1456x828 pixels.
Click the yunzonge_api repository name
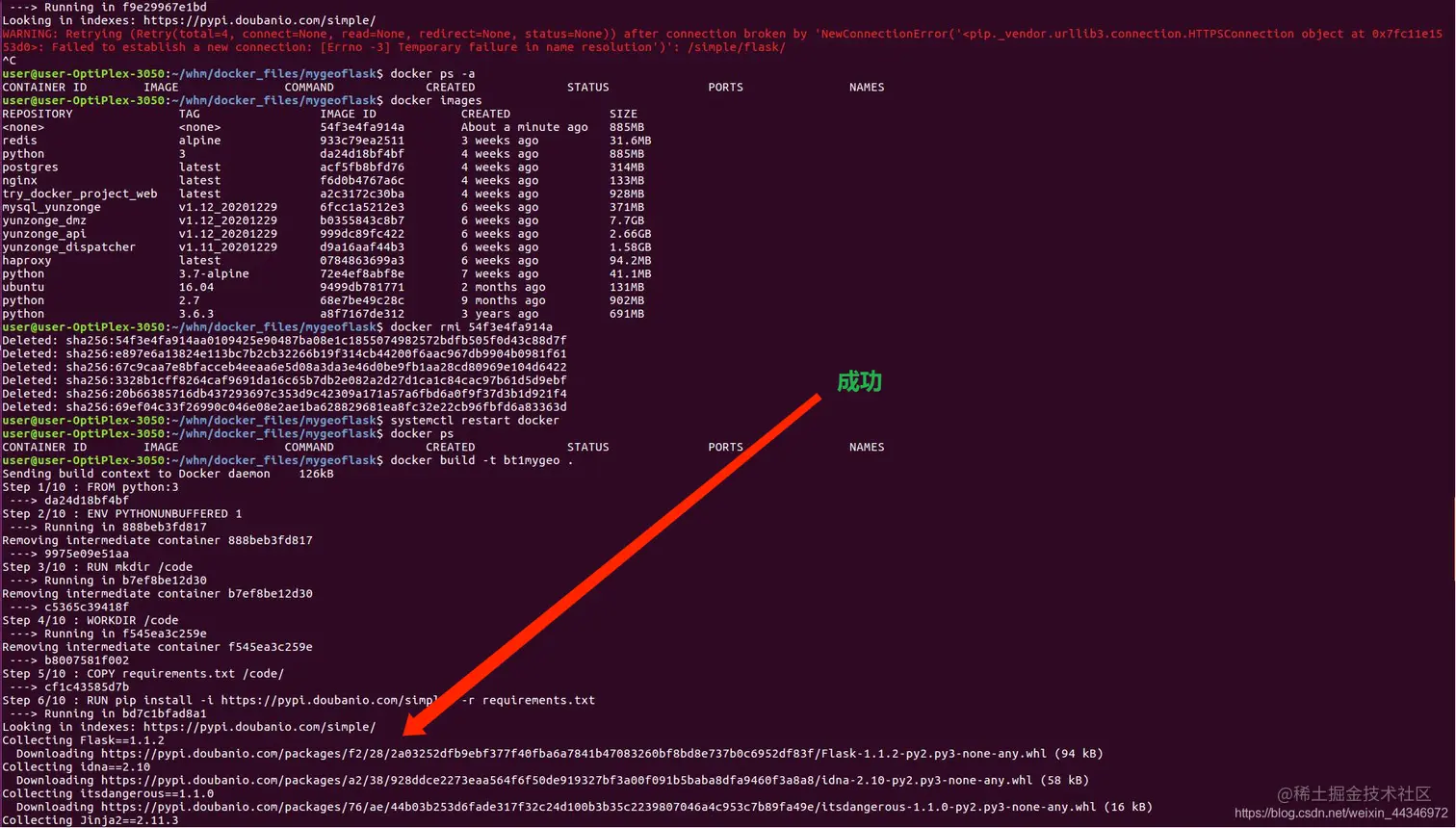tap(44, 235)
